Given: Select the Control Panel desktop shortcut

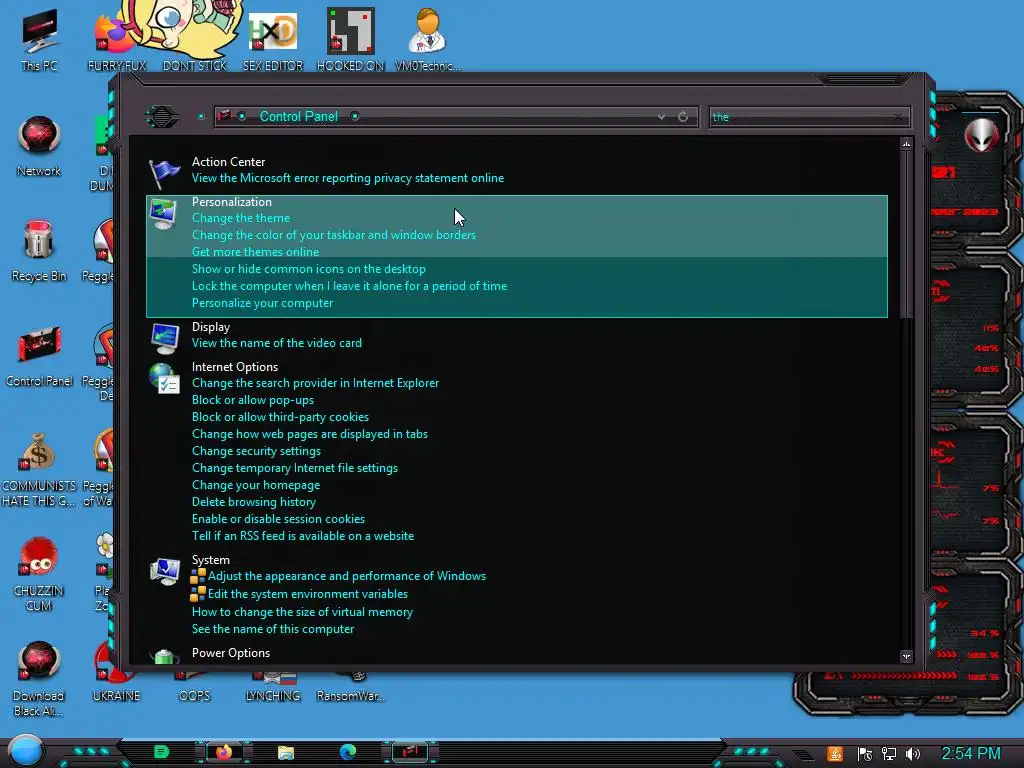Looking at the screenshot, I should point(39,356).
